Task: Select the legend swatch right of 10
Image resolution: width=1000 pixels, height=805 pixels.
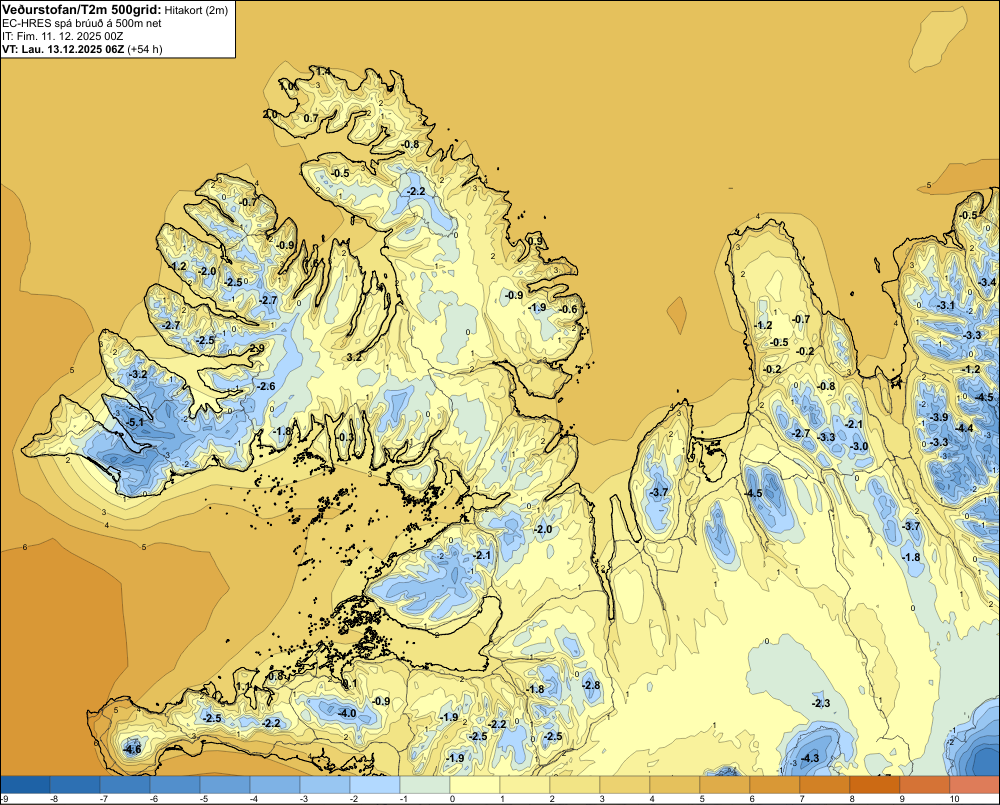Action: (x=975, y=784)
